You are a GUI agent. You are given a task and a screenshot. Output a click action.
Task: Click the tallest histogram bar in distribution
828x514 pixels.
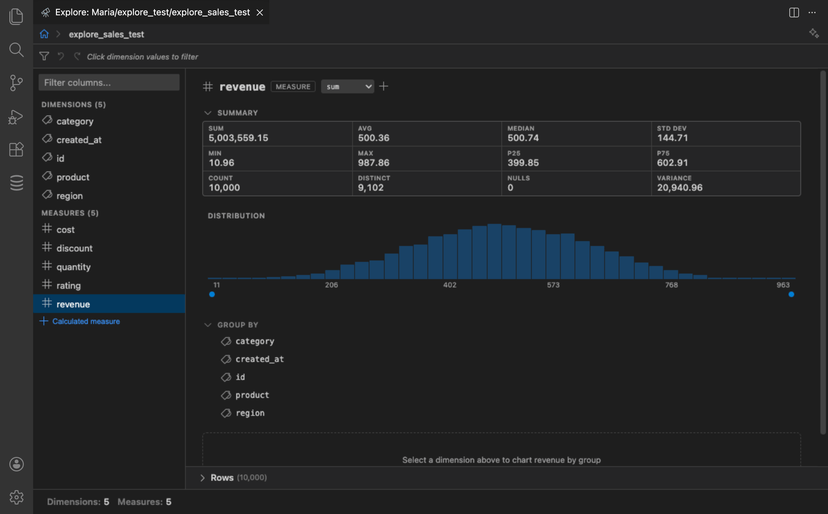pos(494,251)
